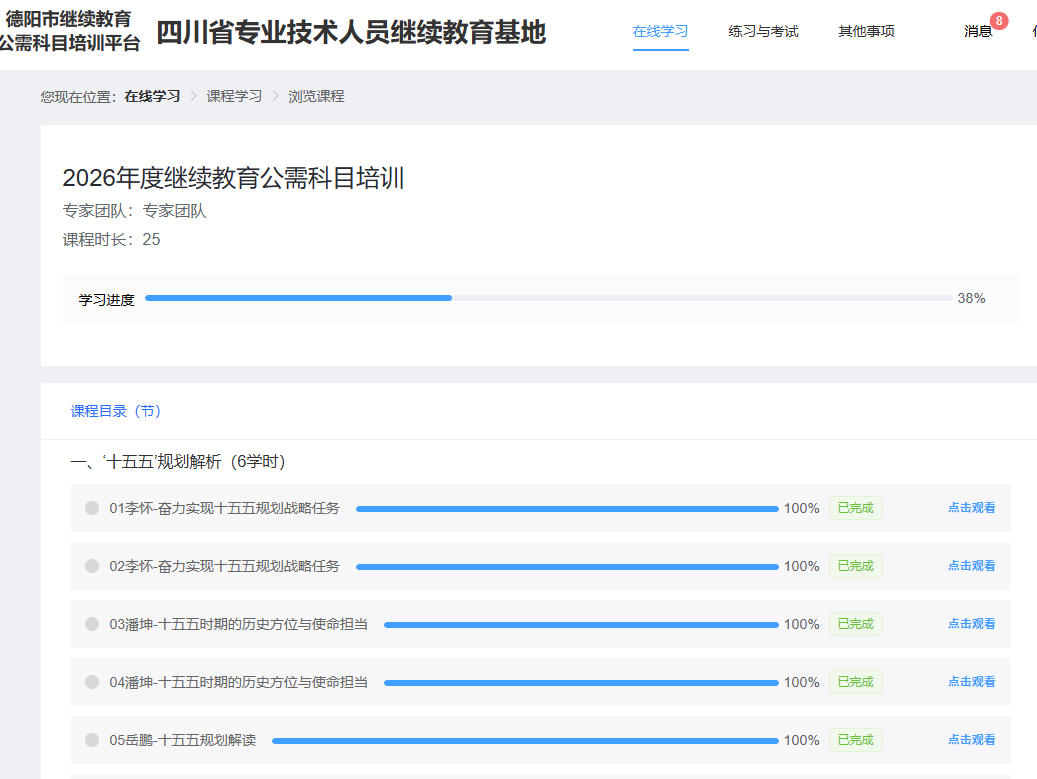Click 点击观看 for lesson 04潘坤
This screenshot has width=1037, height=779.
point(972,682)
